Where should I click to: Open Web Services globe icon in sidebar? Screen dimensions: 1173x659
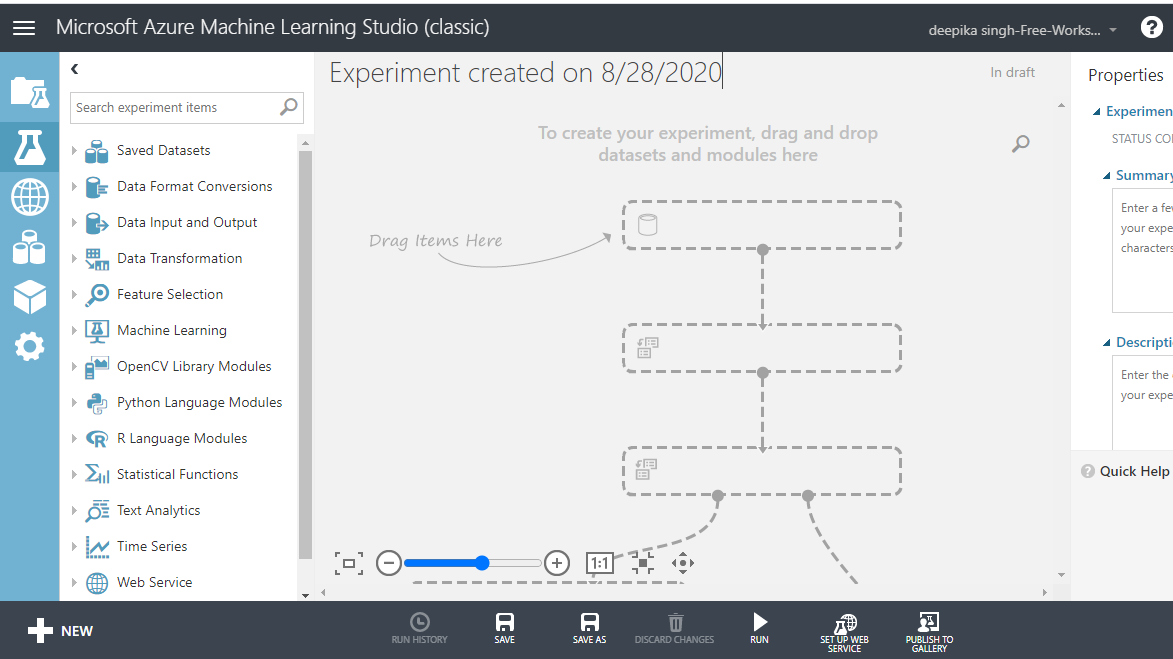[30, 197]
